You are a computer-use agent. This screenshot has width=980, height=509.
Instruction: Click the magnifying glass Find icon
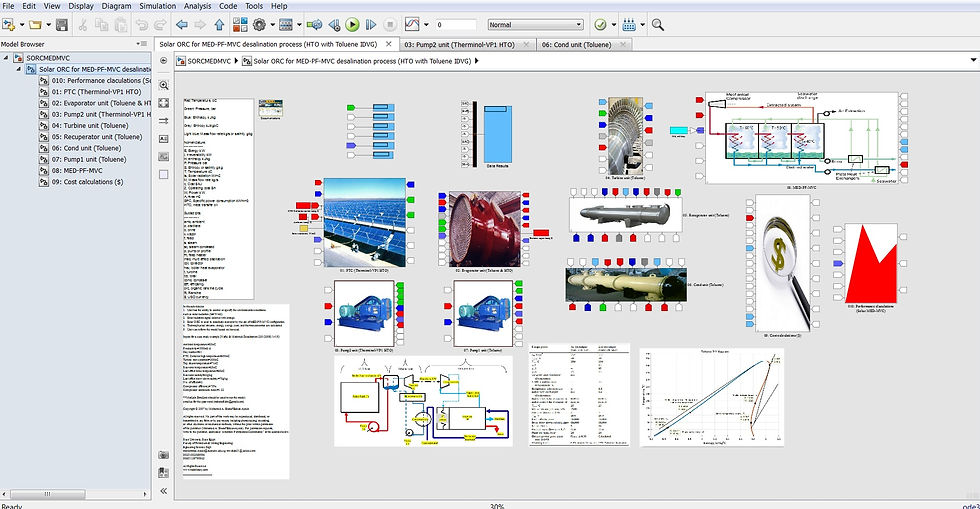pos(658,25)
